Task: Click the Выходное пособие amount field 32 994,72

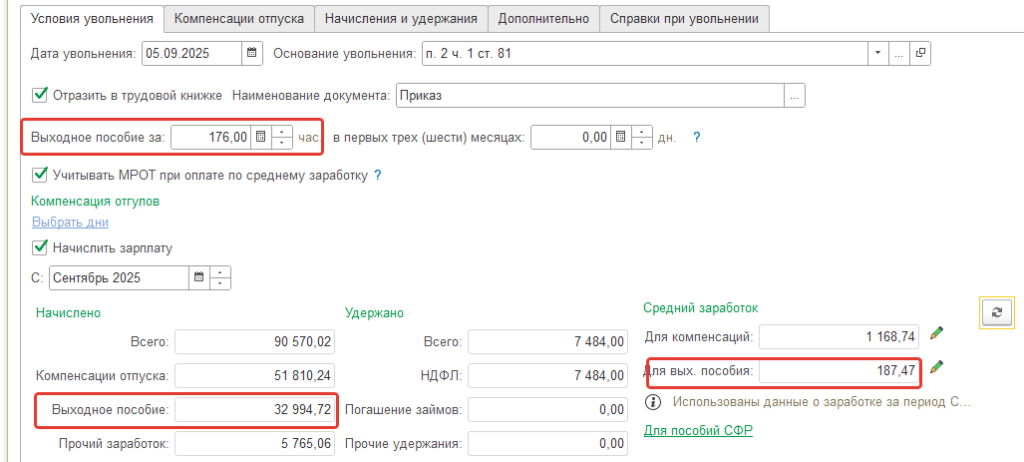Action: [x=256, y=410]
